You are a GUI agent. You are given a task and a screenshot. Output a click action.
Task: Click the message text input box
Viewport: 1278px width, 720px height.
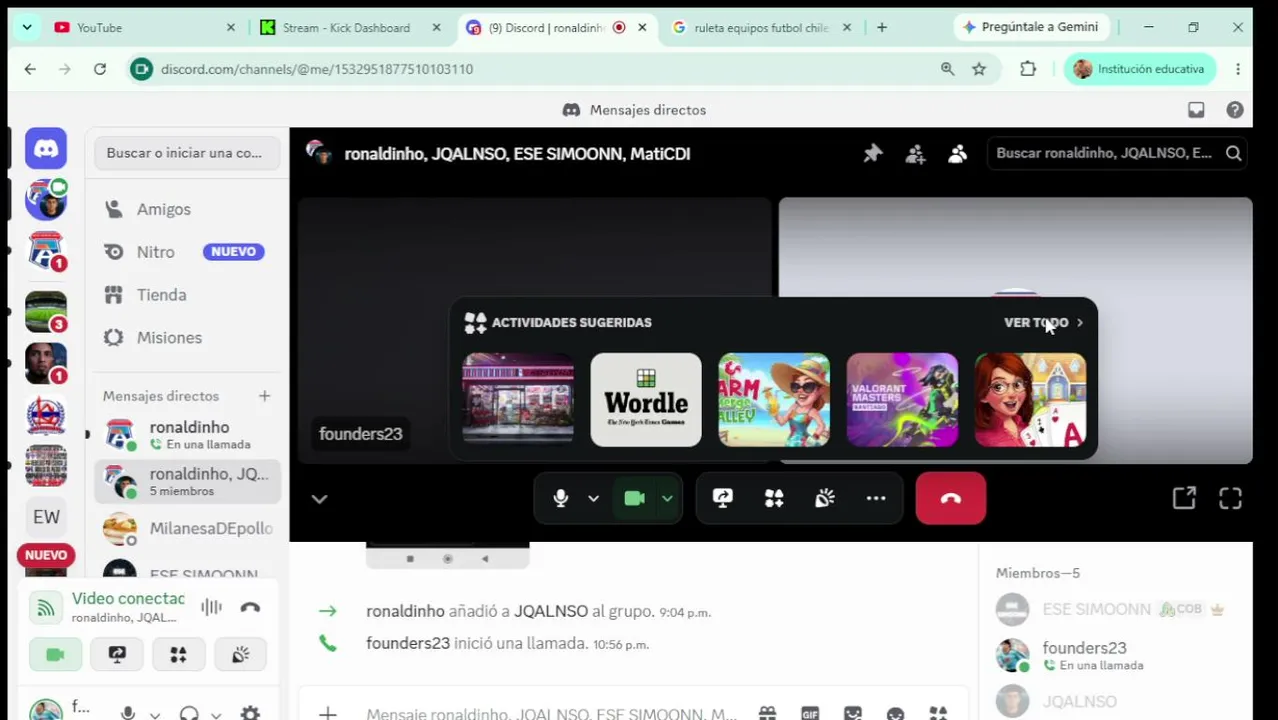pyautogui.click(x=550, y=714)
